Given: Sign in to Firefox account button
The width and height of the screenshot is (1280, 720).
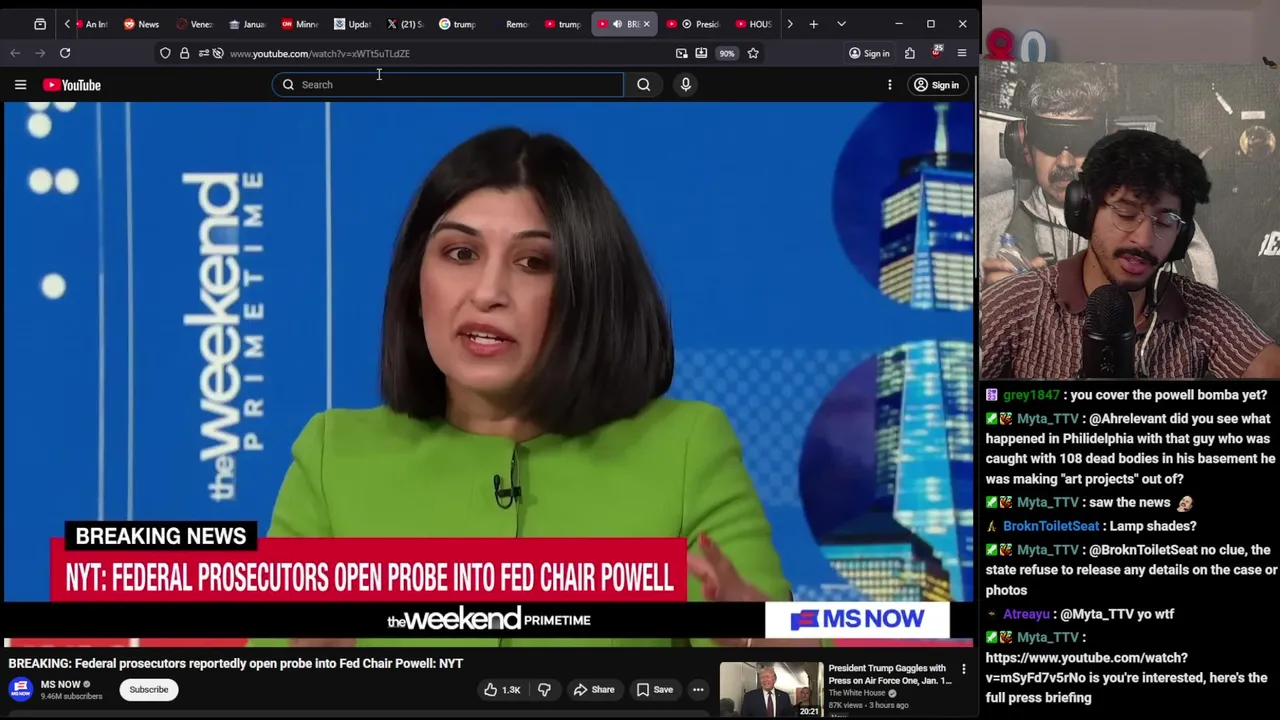Looking at the screenshot, I should [869, 53].
